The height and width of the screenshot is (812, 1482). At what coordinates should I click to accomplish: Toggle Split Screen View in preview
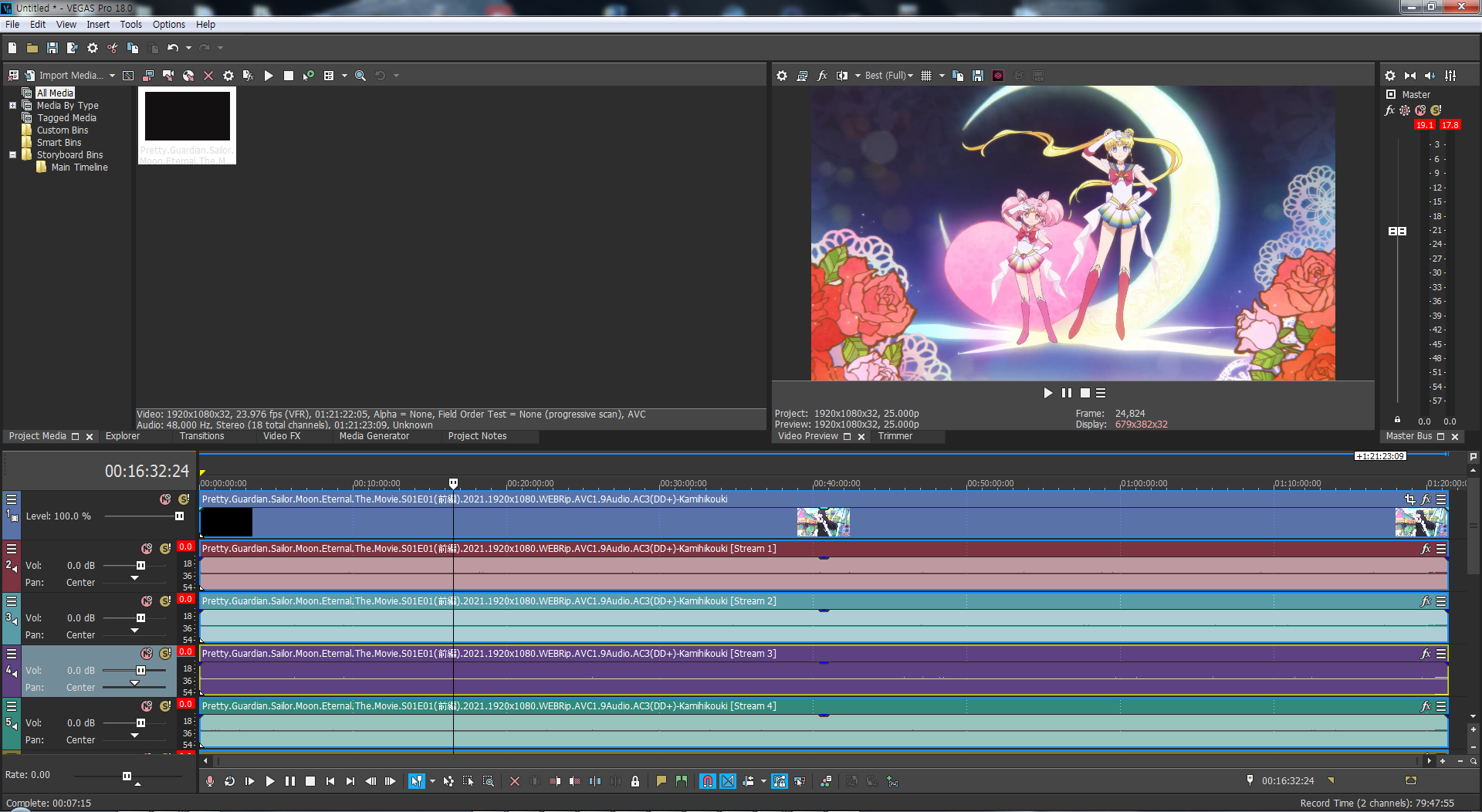[842, 76]
